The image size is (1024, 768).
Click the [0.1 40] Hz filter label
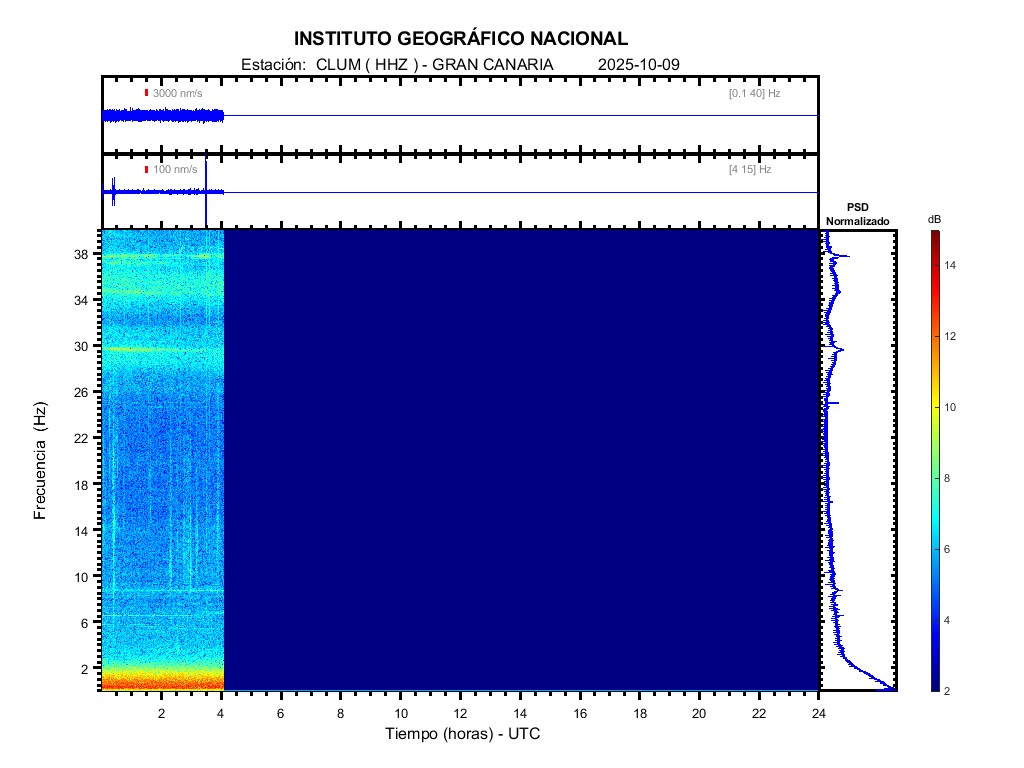(x=755, y=93)
